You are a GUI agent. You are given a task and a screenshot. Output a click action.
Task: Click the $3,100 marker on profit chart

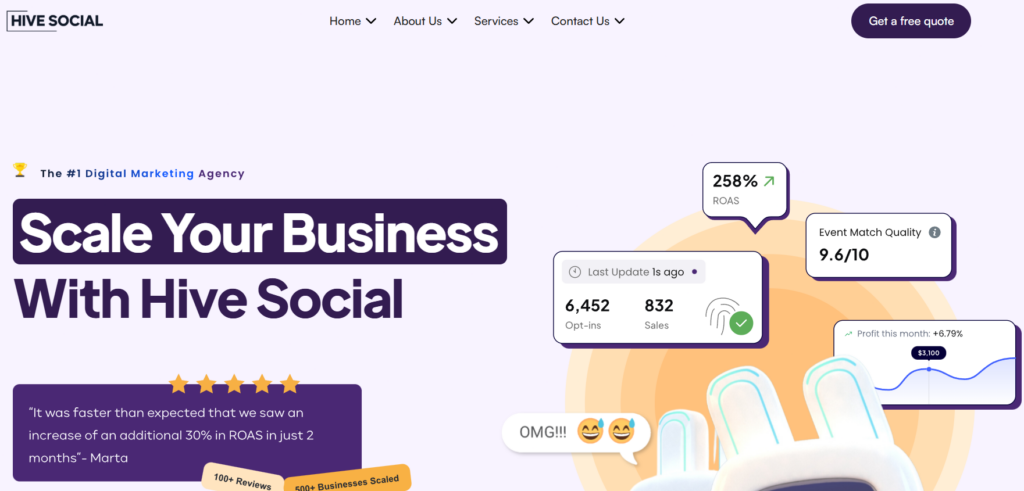[x=928, y=353]
